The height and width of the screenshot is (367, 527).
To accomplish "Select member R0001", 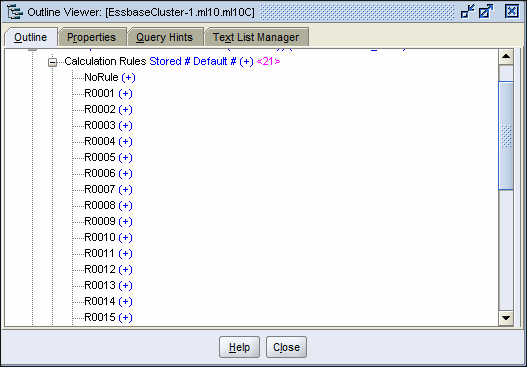I will click(x=108, y=93).
